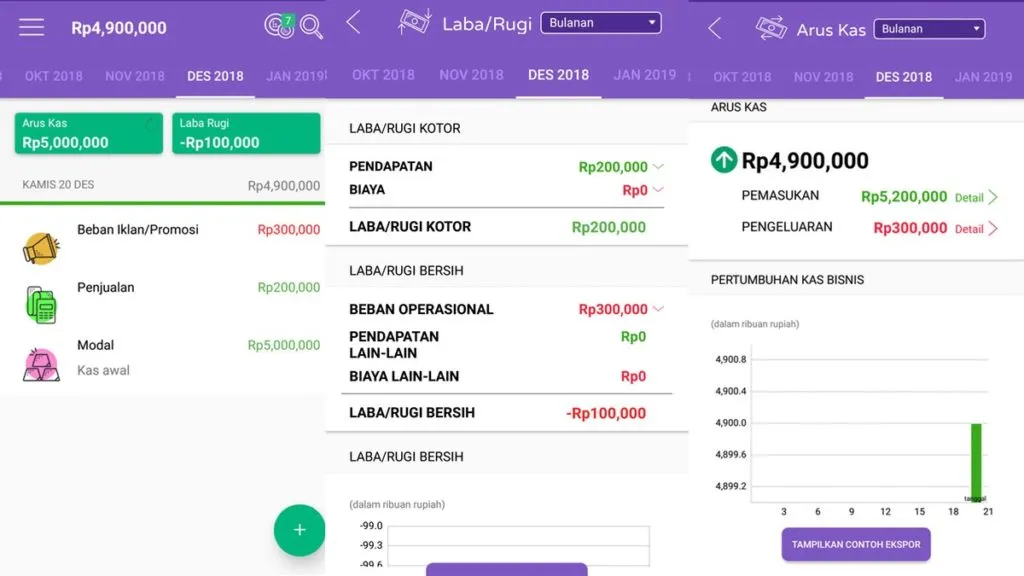Tap the green Arus Kas summary card
The height and width of the screenshot is (576, 1024).
[x=88, y=133]
